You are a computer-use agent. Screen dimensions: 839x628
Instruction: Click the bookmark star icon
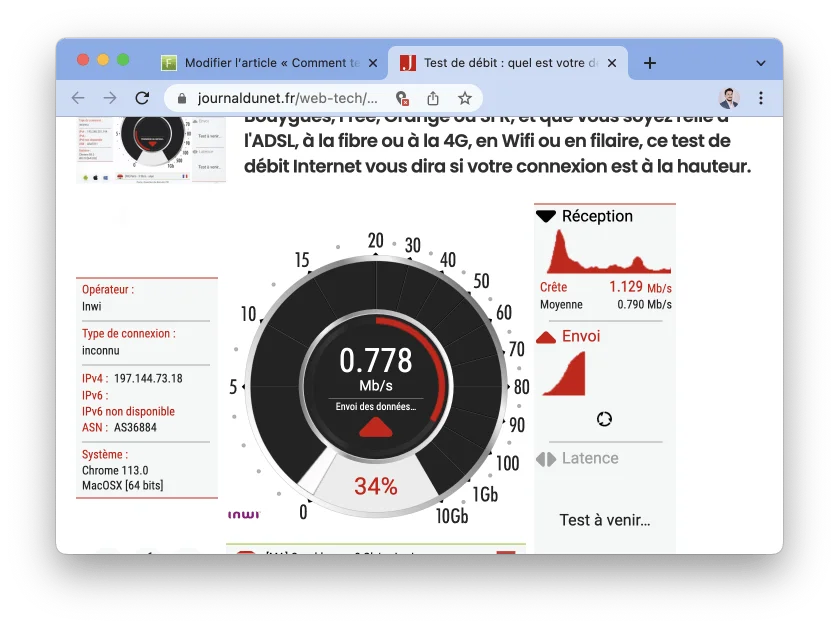point(463,99)
